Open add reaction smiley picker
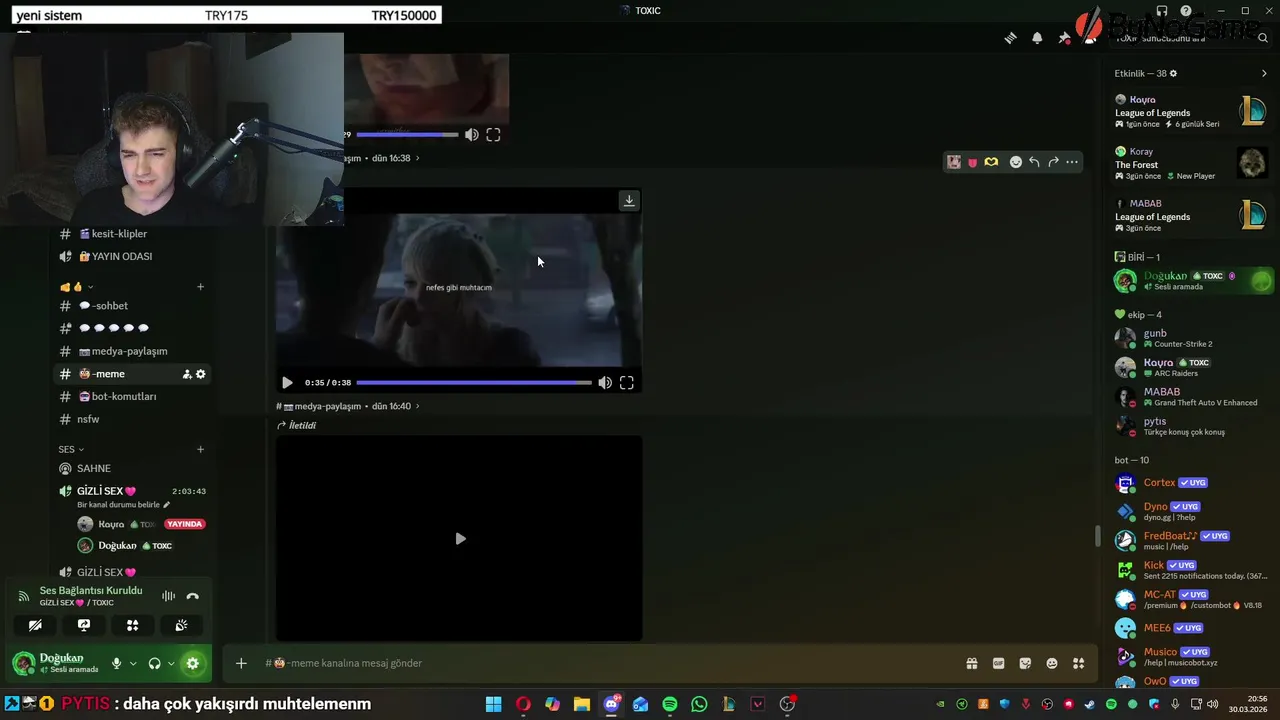This screenshot has width=1280, height=720. [x=1015, y=162]
